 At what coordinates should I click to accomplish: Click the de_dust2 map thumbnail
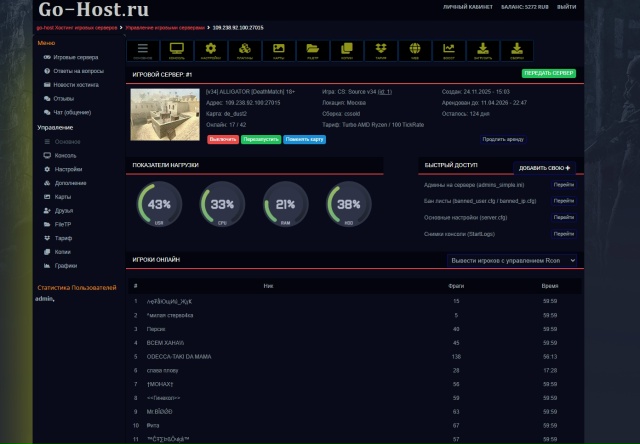click(x=165, y=115)
